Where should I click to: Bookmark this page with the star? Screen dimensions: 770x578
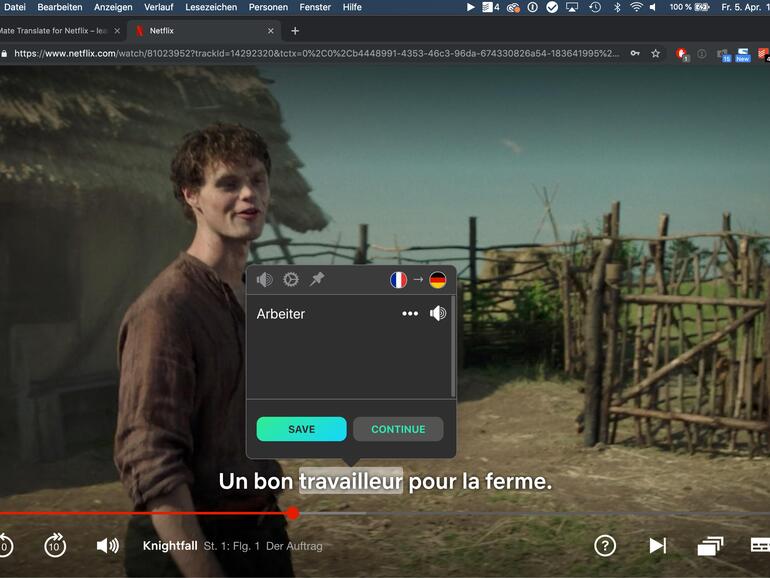tap(656, 54)
